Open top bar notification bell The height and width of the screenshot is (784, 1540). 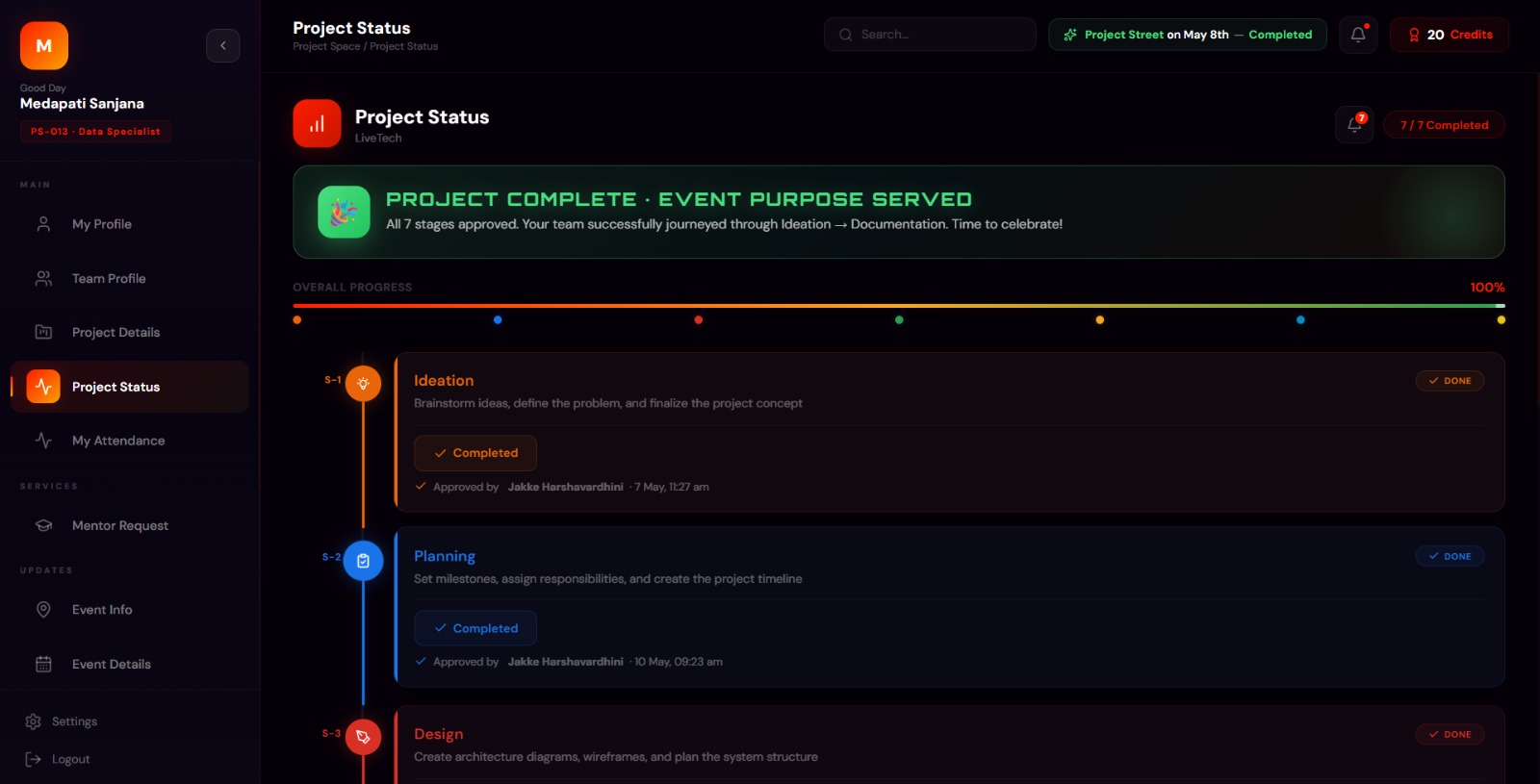point(1358,35)
